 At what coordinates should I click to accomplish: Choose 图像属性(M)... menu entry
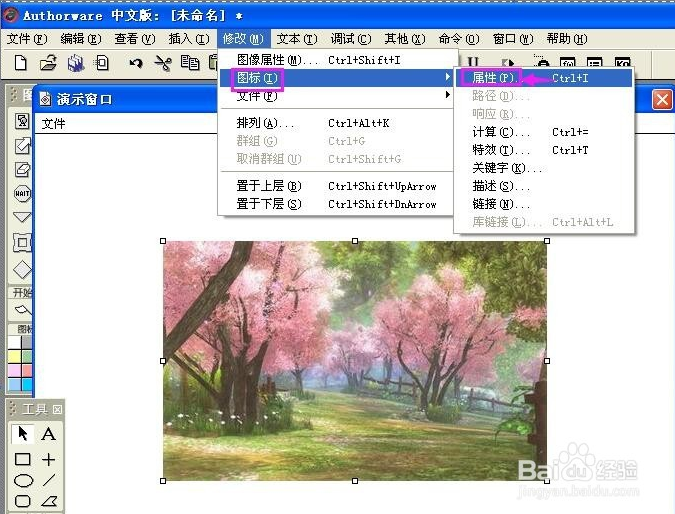tap(337, 60)
